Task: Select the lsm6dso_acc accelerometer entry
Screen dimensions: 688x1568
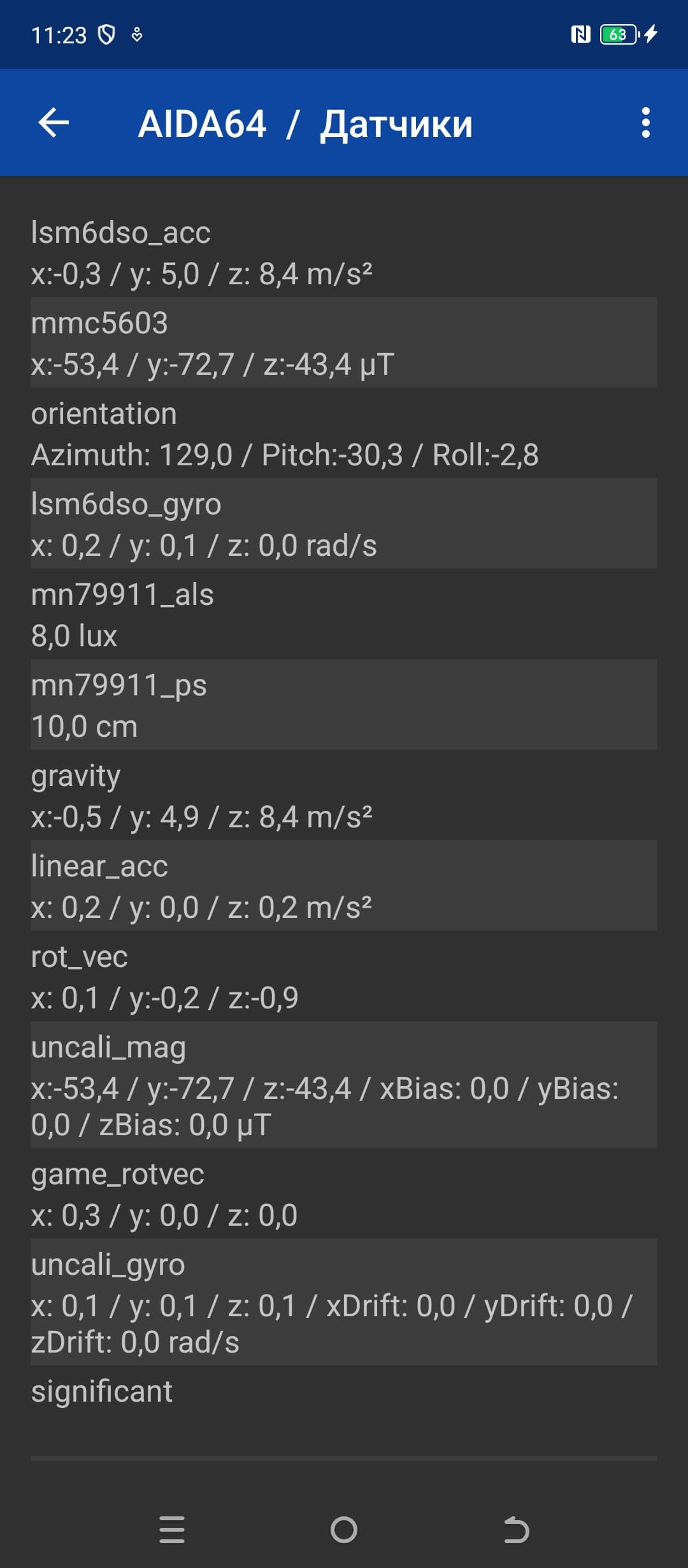Action: pyautogui.click(x=344, y=252)
